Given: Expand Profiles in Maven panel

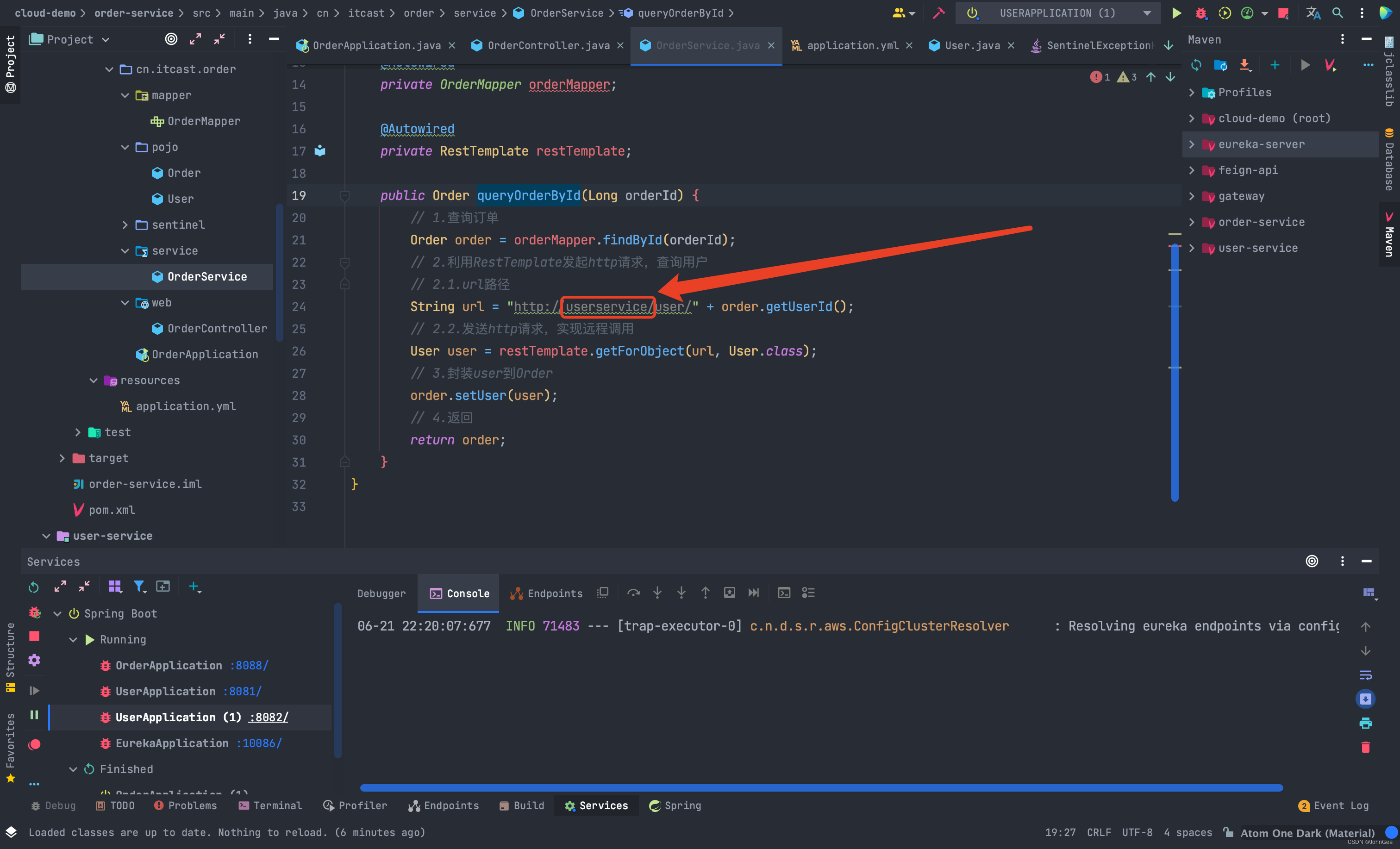Looking at the screenshot, I should [1192, 92].
